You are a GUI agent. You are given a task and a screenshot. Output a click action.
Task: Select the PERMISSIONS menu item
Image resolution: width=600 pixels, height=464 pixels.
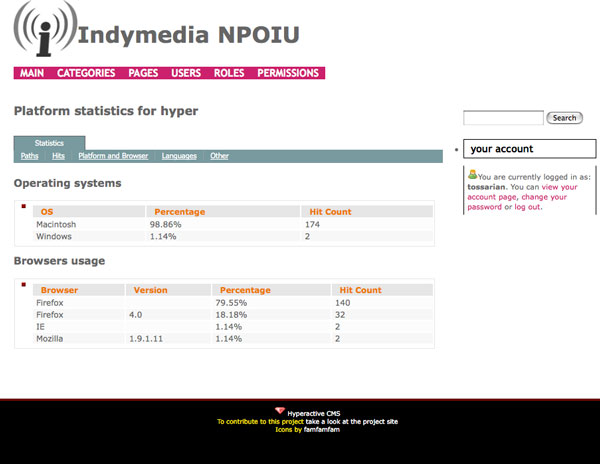(x=288, y=73)
